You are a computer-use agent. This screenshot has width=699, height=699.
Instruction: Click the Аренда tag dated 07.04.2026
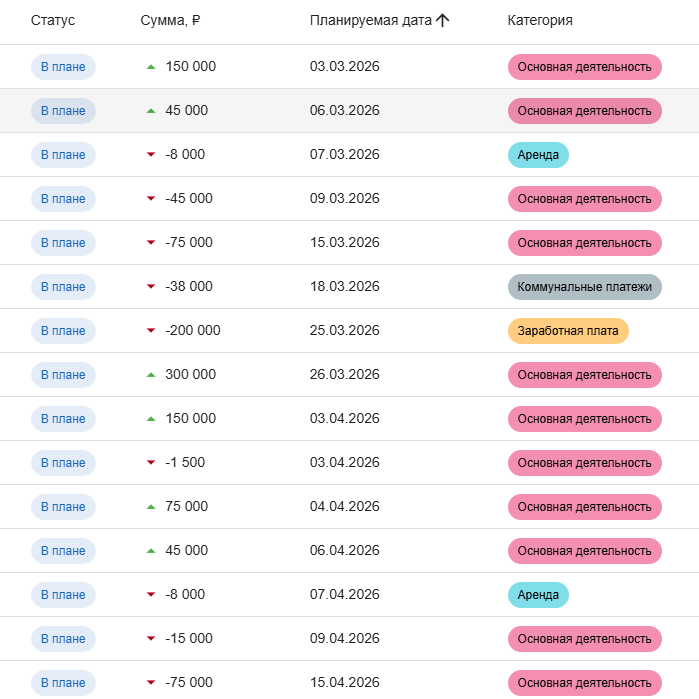point(538,595)
